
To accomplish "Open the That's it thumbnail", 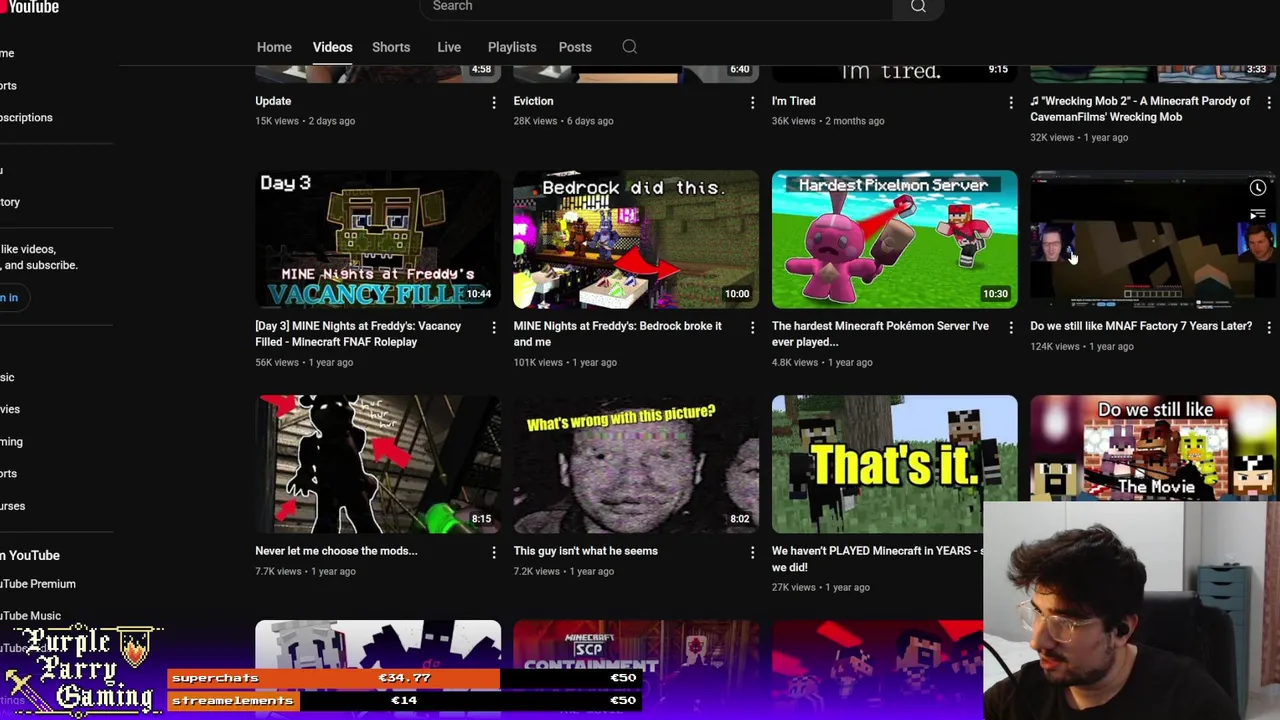I will (x=894, y=464).
